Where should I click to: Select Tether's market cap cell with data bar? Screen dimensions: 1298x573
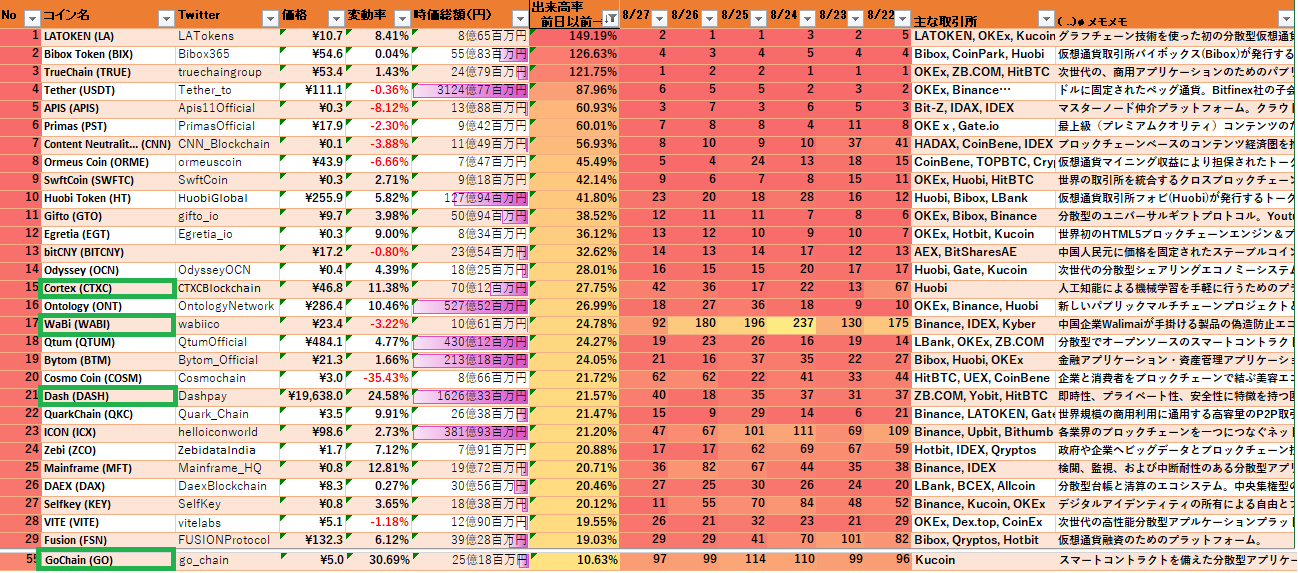[471, 90]
